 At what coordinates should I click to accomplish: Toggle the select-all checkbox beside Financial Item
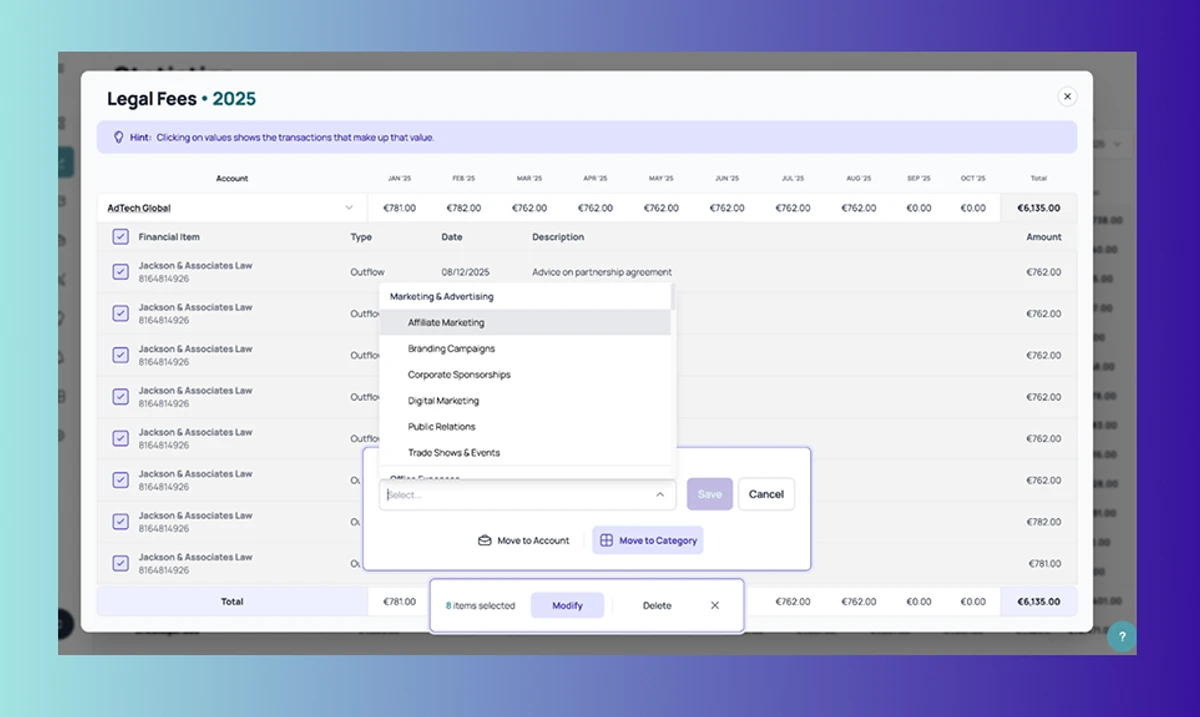tap(121, 237)
